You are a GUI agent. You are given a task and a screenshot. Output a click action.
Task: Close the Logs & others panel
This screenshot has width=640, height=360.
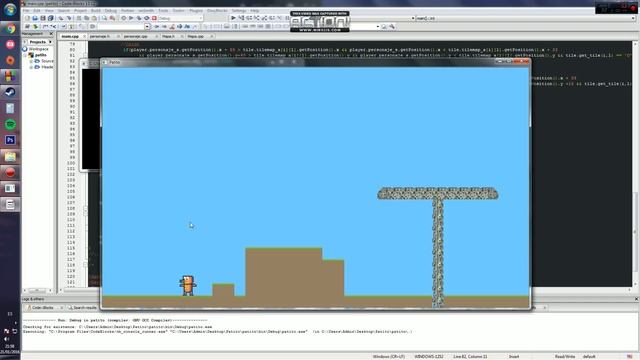[636, 299]
